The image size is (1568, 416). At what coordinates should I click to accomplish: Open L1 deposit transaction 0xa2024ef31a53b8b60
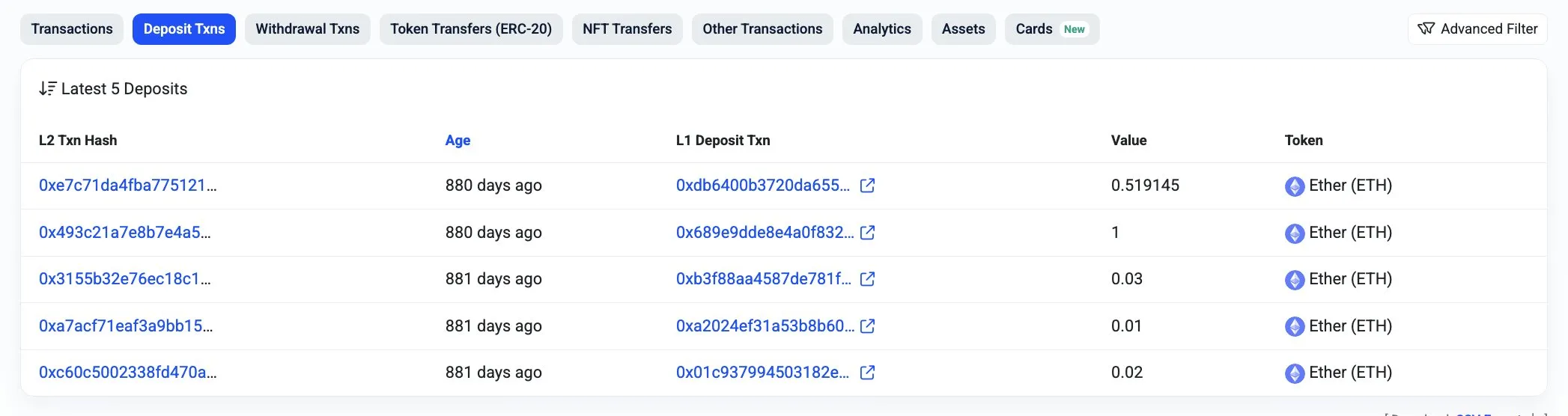point(765,326)
